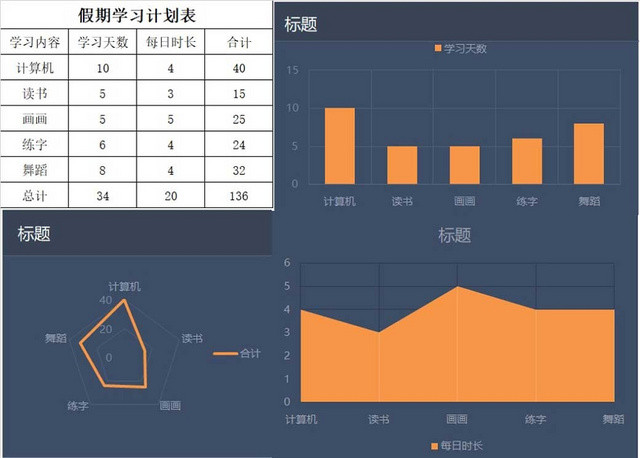Click the 舞蹈 label on radar chart

(x=56, y=338)
